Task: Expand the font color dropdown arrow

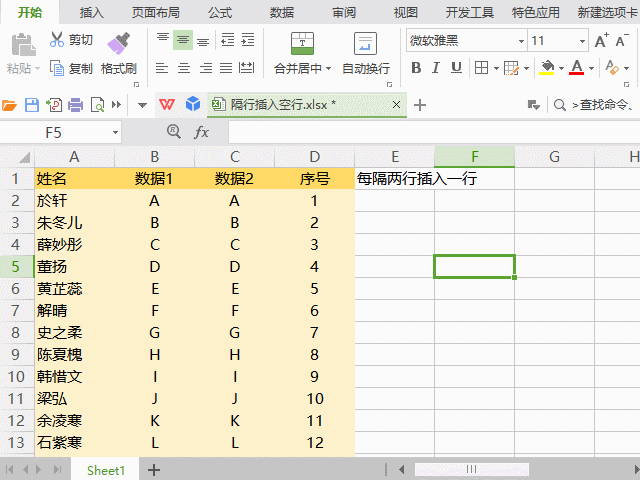Action: [591, 68]
